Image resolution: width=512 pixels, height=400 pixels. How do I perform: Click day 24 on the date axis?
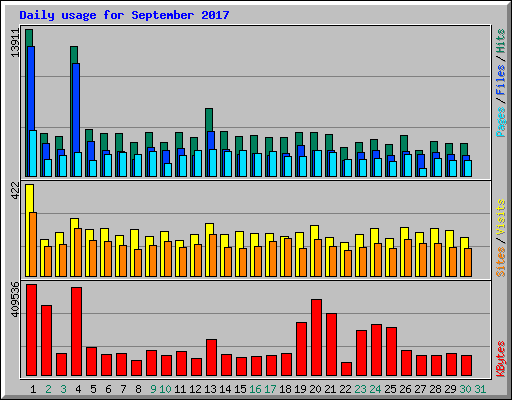(x=375, y=389)
